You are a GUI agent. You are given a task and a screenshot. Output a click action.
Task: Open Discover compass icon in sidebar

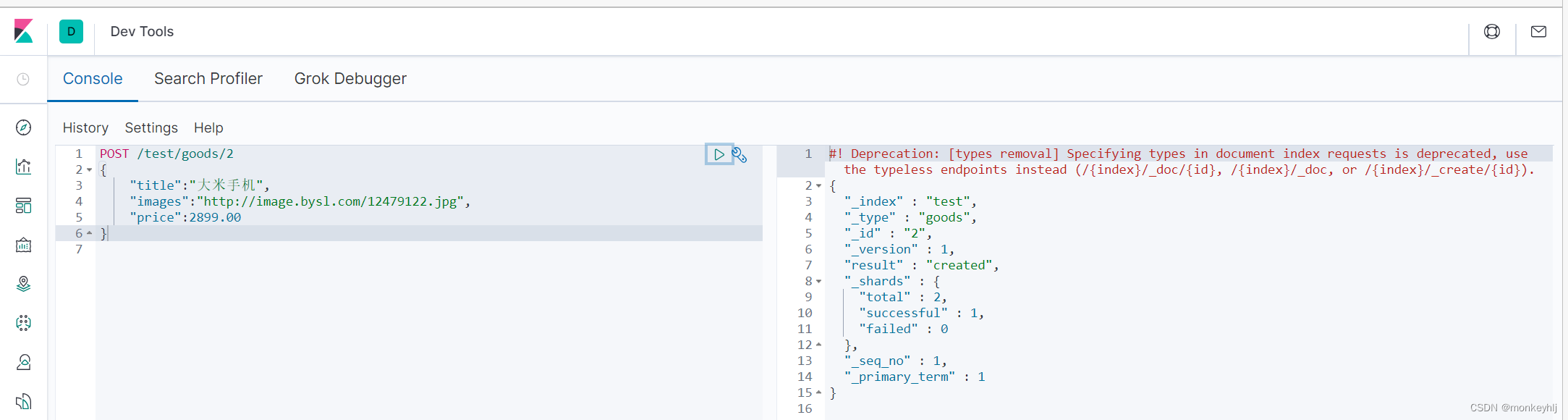23,127
